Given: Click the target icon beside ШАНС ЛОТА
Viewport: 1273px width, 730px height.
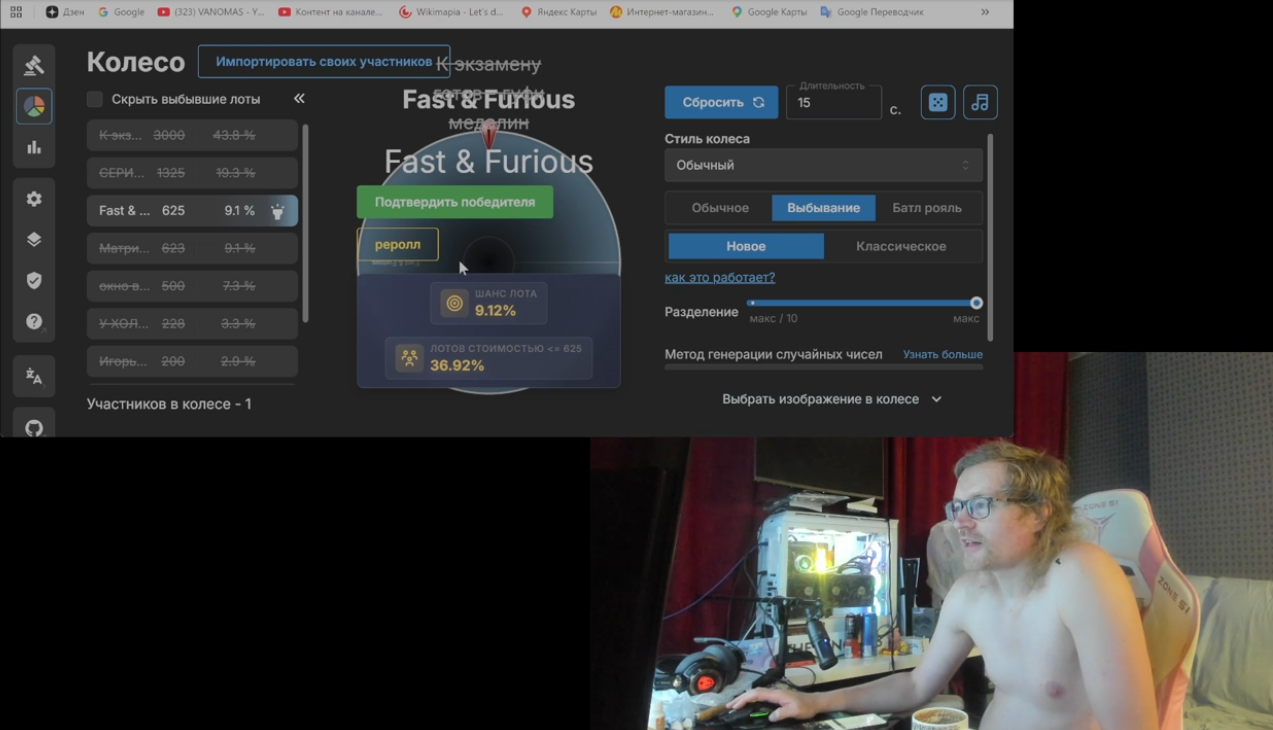Looking at the screenshot, I should coord(455,303).
